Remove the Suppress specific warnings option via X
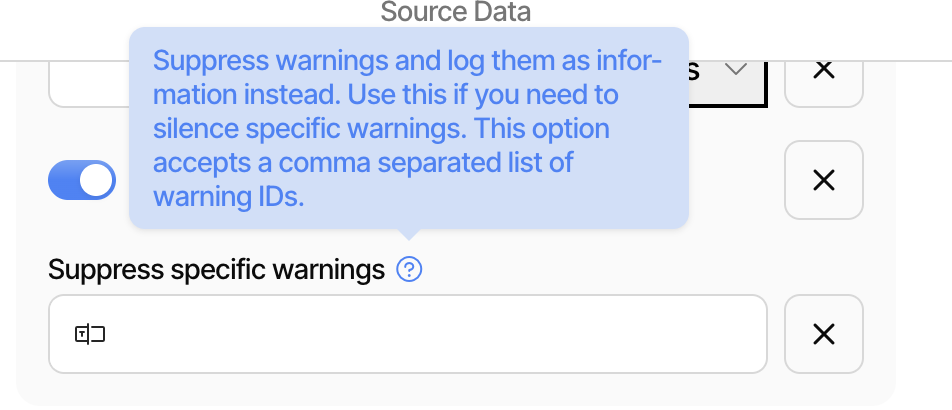This screenshot has width=952, height=410. point(823,334)
